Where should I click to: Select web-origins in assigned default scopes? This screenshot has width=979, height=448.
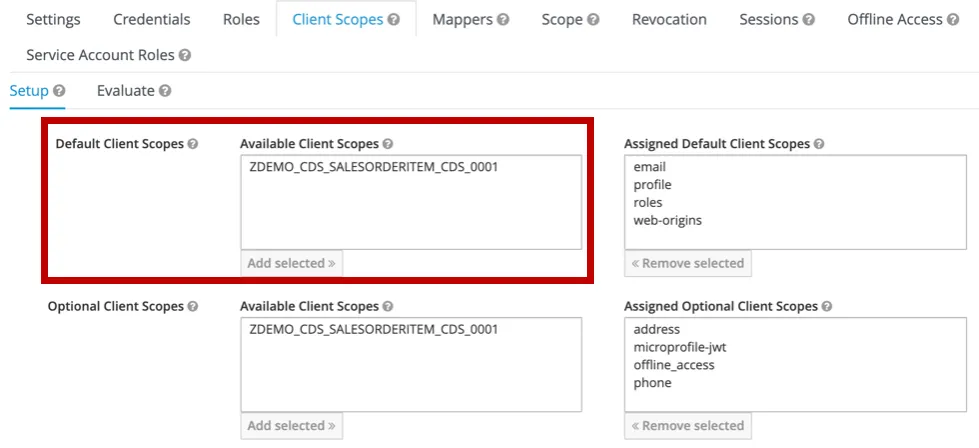[668, 220]
